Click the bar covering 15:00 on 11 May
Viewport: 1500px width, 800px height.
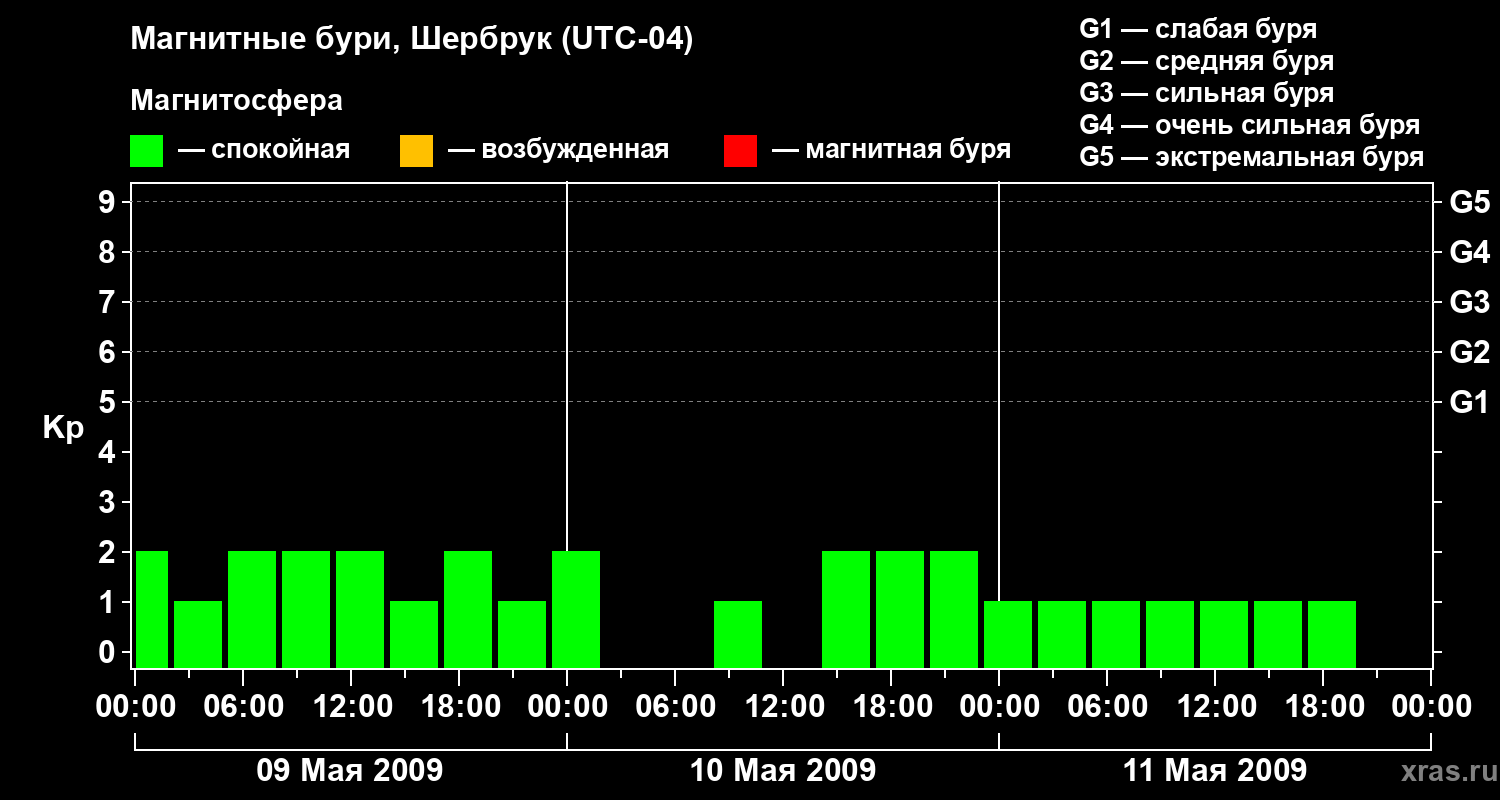tap(1278, 634)
